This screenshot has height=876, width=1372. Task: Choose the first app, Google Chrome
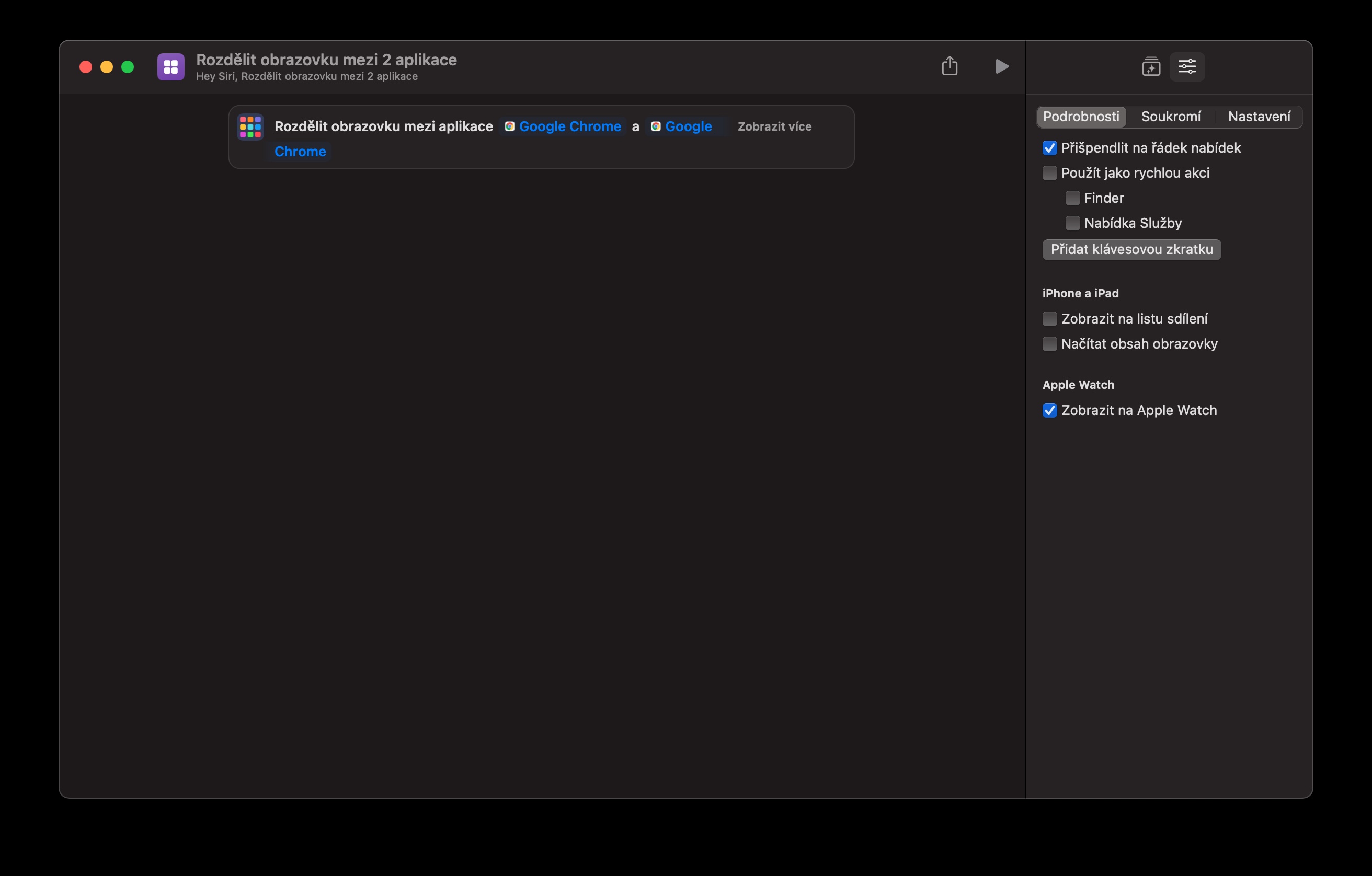click(x=569, y=126)
